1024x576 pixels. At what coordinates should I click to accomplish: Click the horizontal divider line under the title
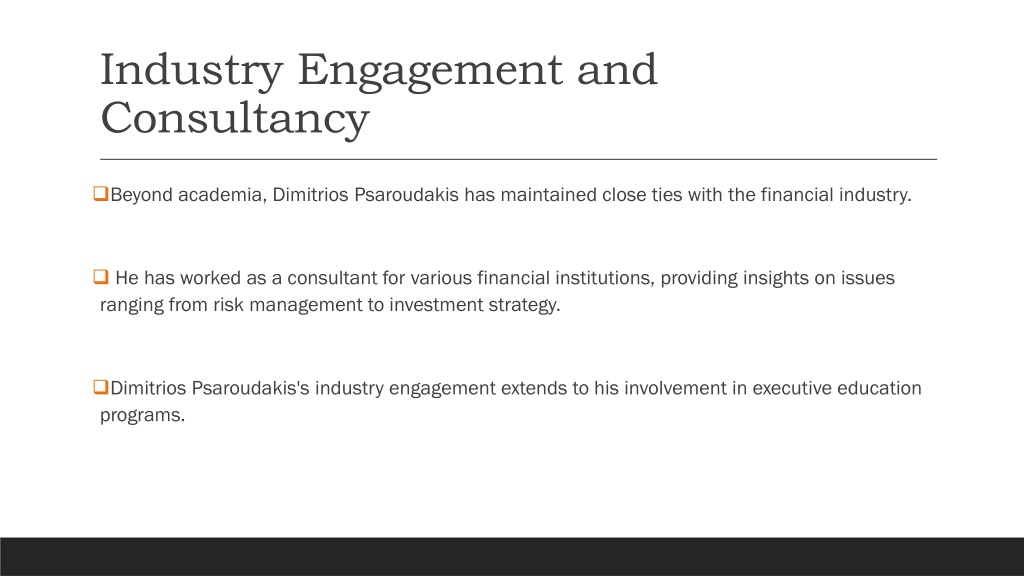click(519, 159)
